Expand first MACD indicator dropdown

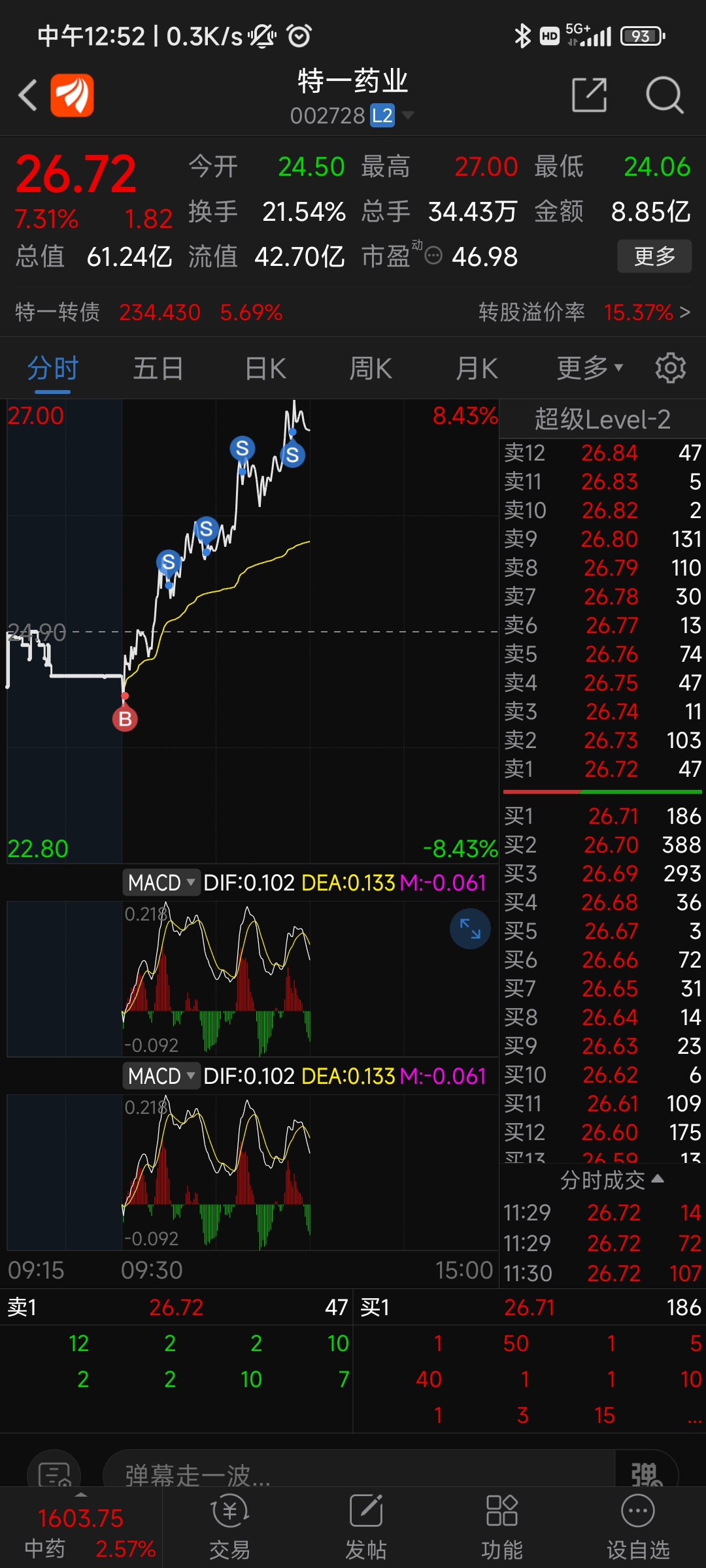click(161, 883)
